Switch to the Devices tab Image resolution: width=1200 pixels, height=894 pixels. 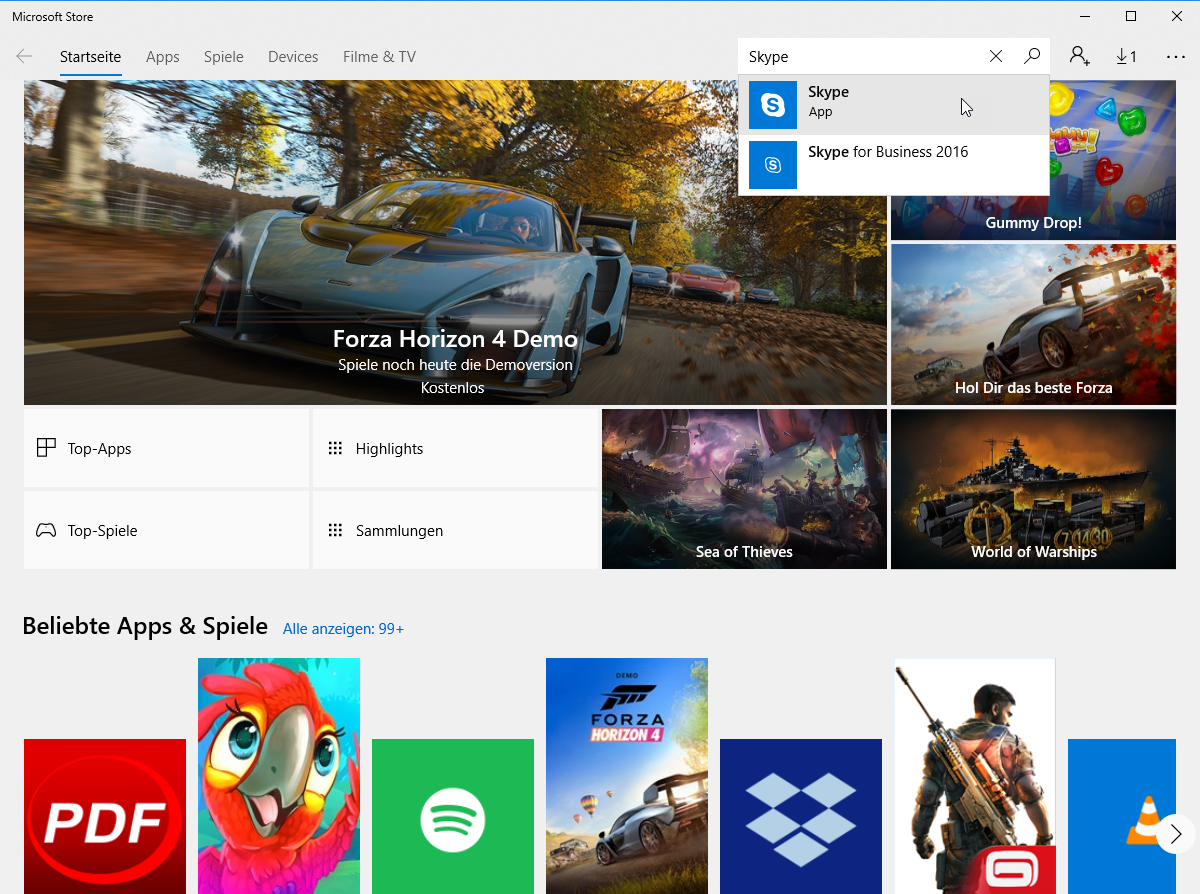coord(293,57)
